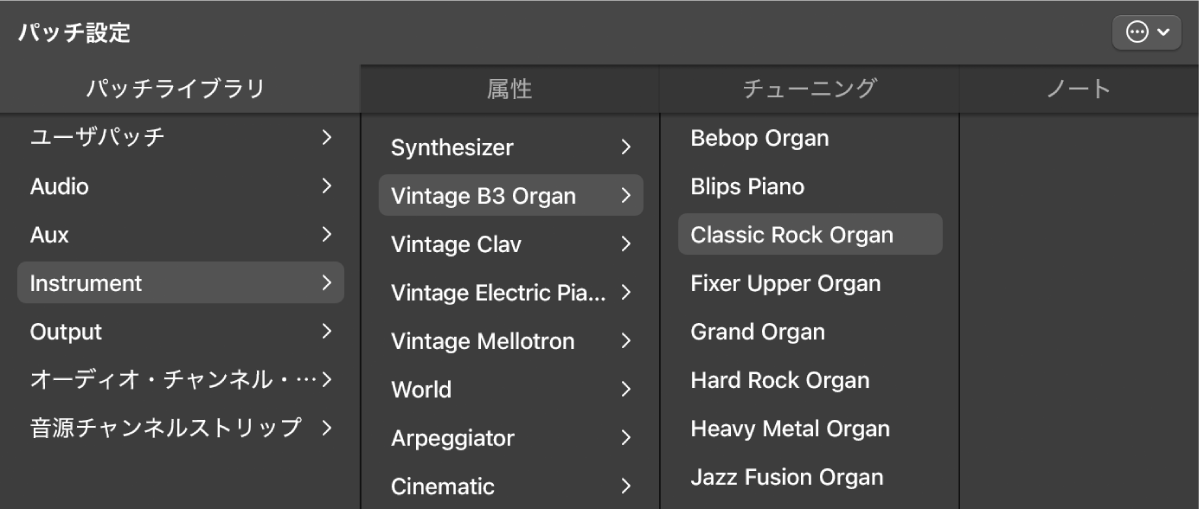The image size is (1200, 511).
Task: Select the 音源チャンネルストリップ category
Action: pyautogui.click(x=166, y=428)
